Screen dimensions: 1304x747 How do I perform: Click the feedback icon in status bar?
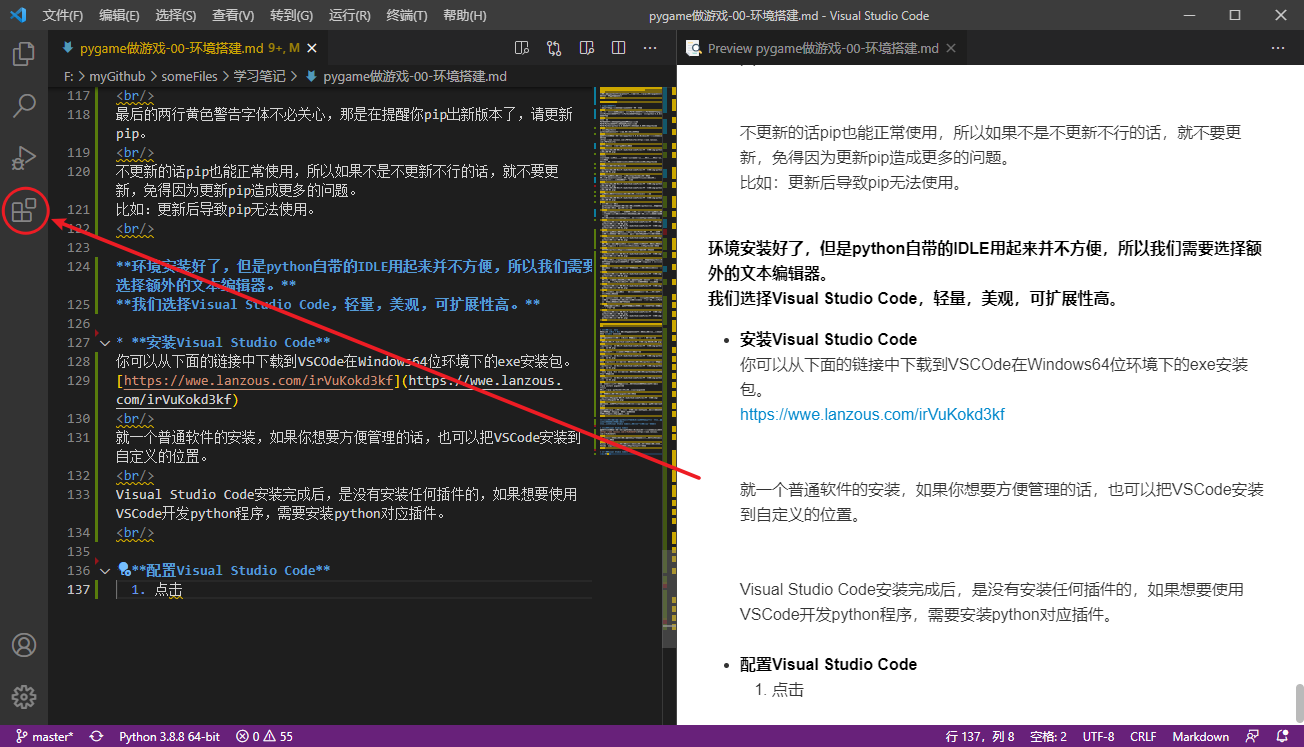point(1253,737)
